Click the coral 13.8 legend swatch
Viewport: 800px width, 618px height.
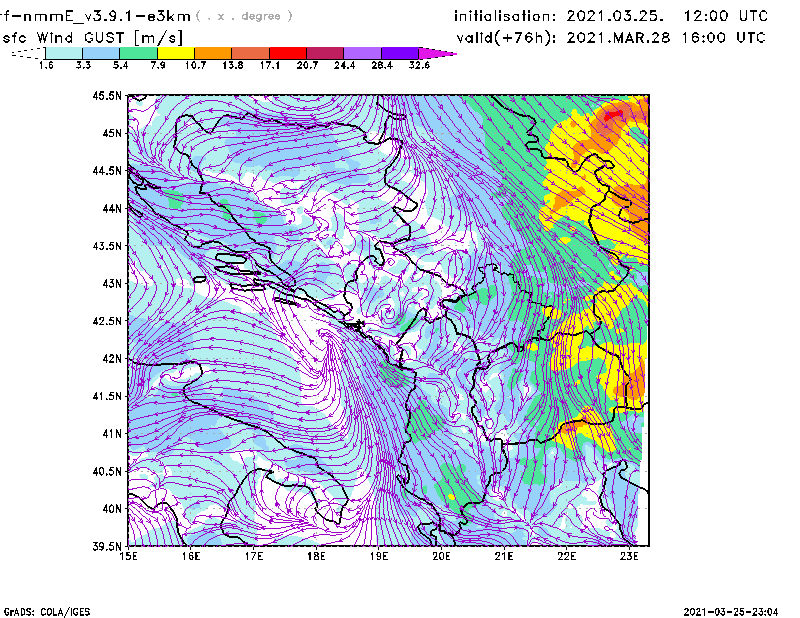pyautogui.click(x=251, y=53)
